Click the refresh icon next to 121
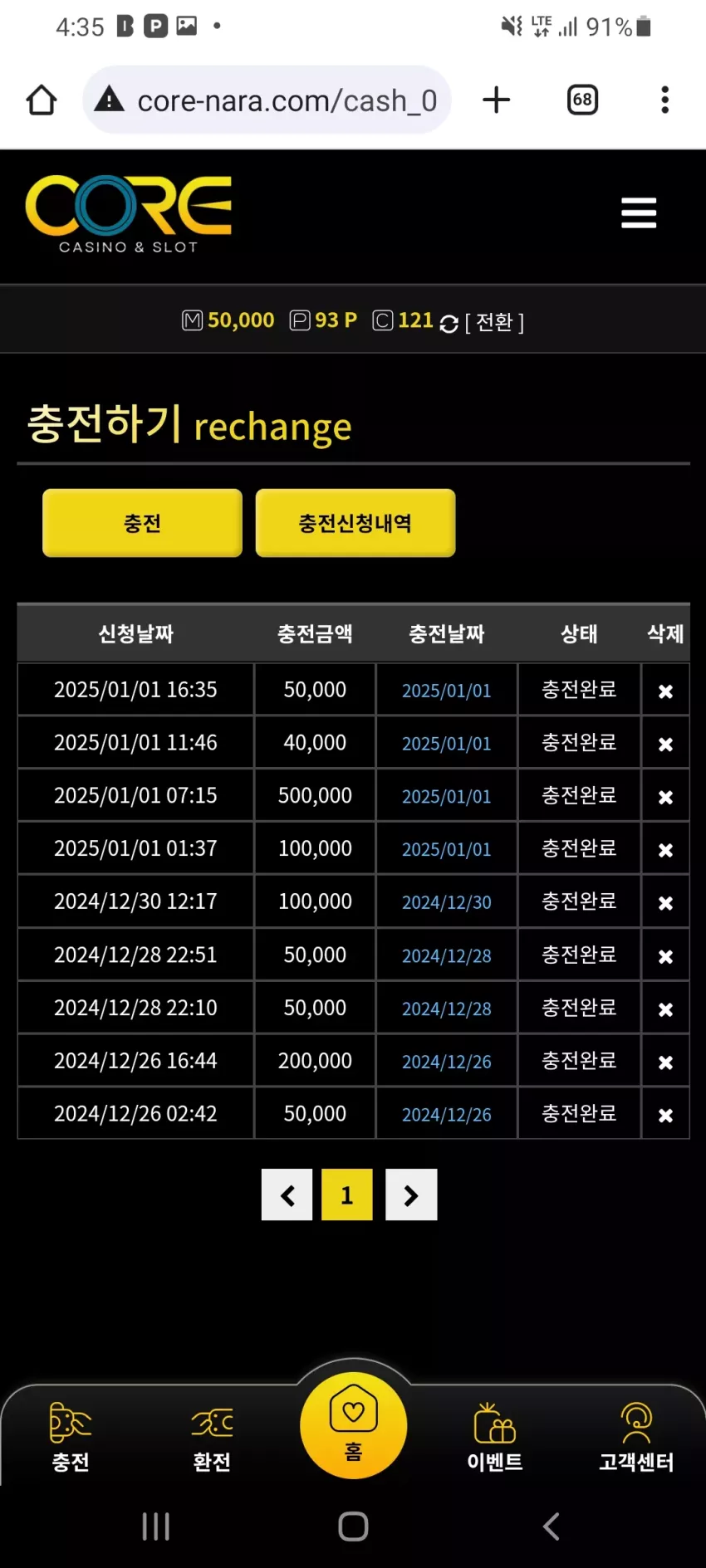The image size is (706, 1568). click(x=449, y=324)
